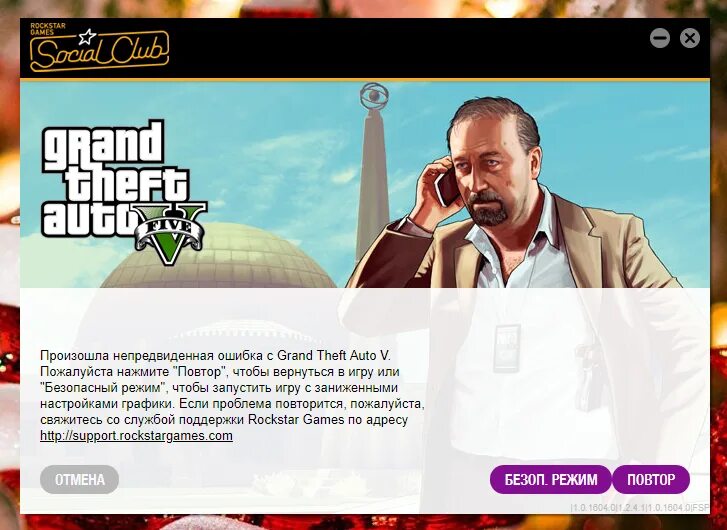Screen dimensions: 727x530
Task: Click the eye symbol atop the tower
Action: [374, 96]
